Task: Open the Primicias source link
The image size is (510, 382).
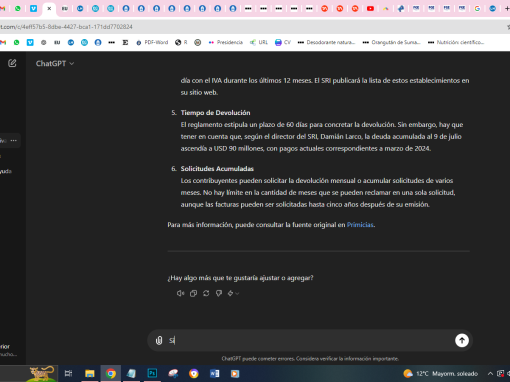Action: [x=360, y=225]
